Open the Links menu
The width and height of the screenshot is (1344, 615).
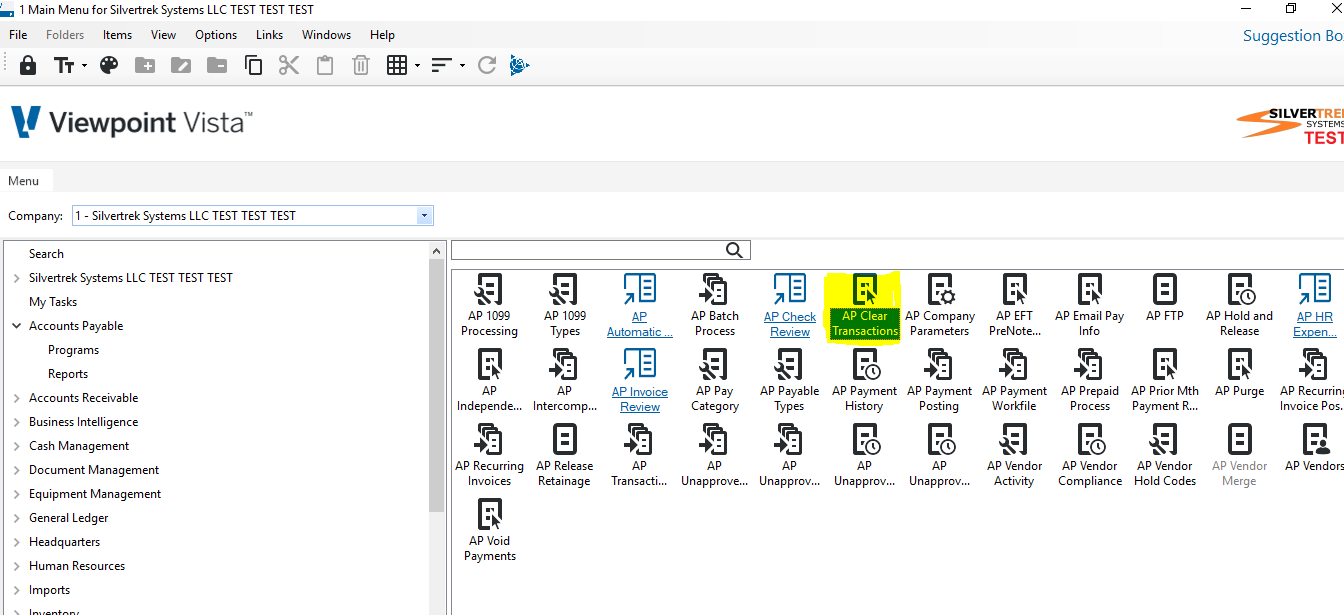(x=269, y=35)
